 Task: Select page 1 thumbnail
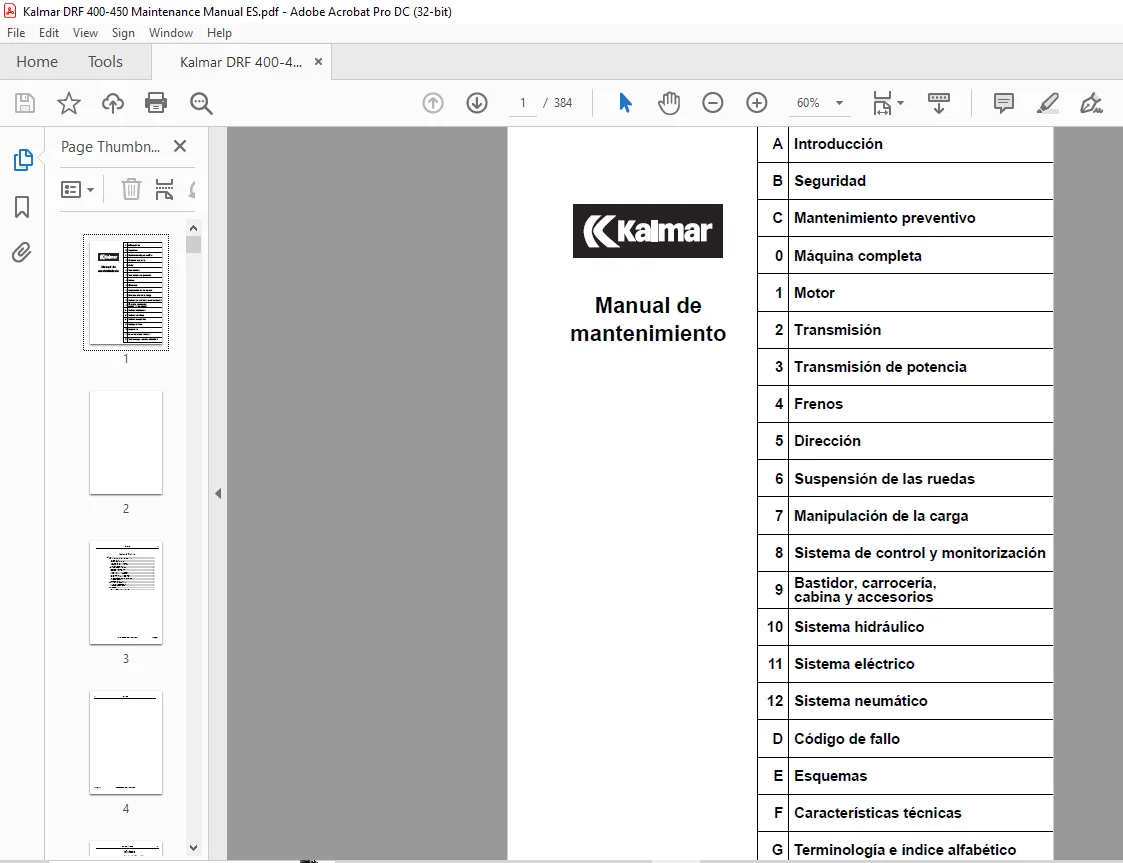[126, 292]
